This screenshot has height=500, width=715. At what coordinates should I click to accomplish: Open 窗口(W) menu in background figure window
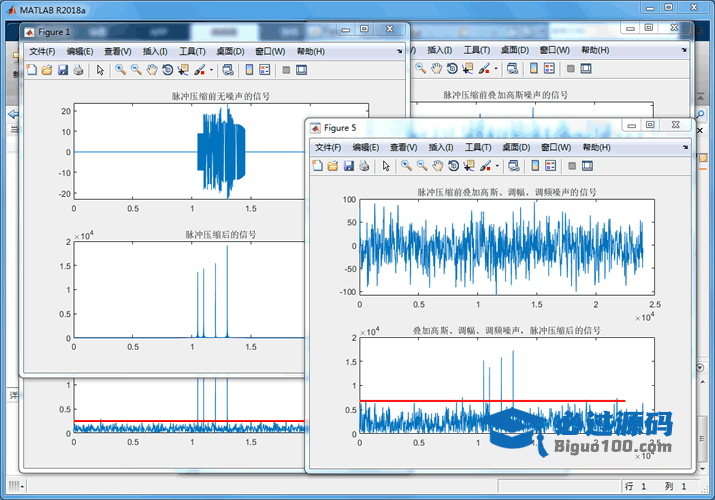click(x=554, y=50)
